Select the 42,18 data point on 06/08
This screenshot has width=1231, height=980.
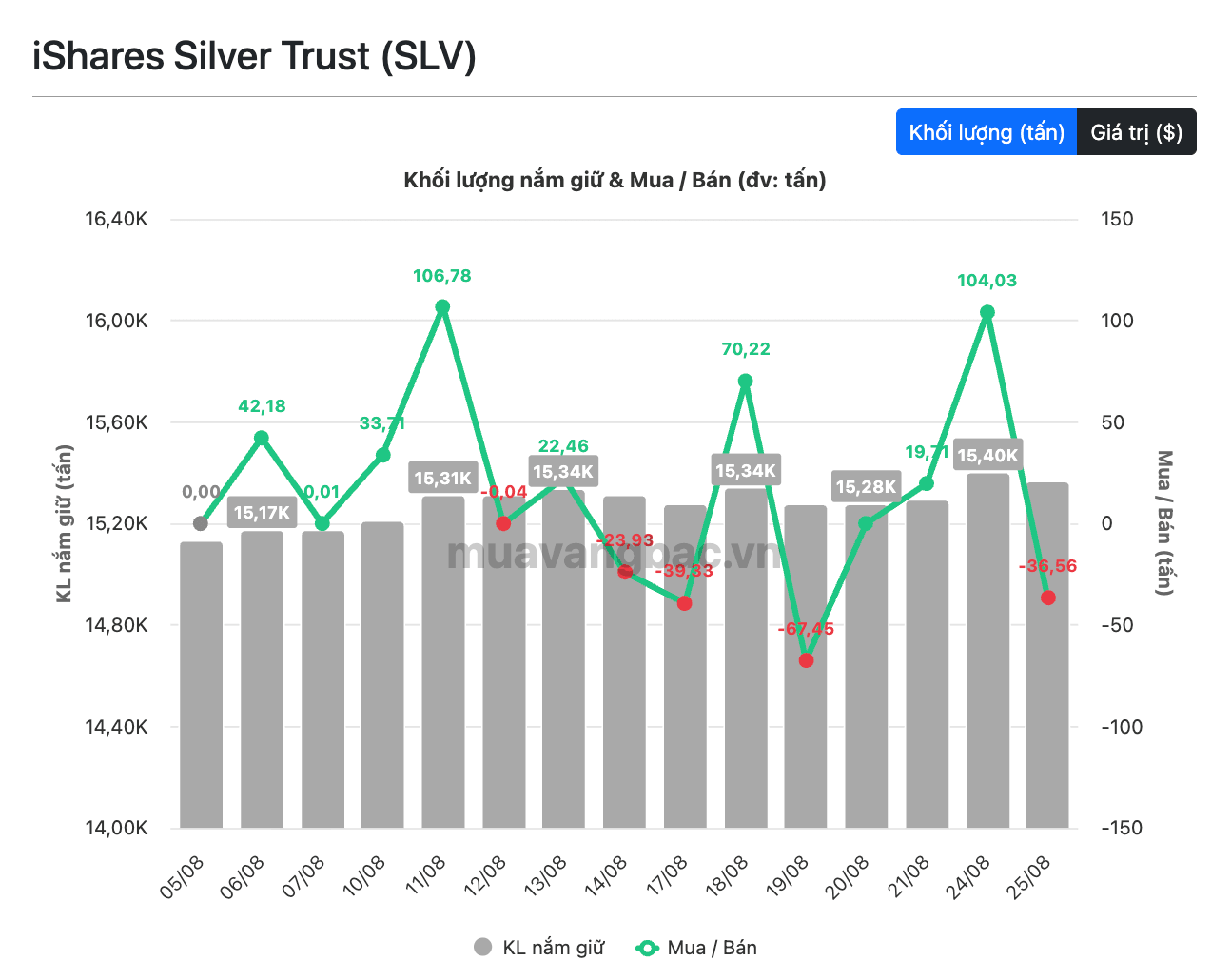click(262, 438)
